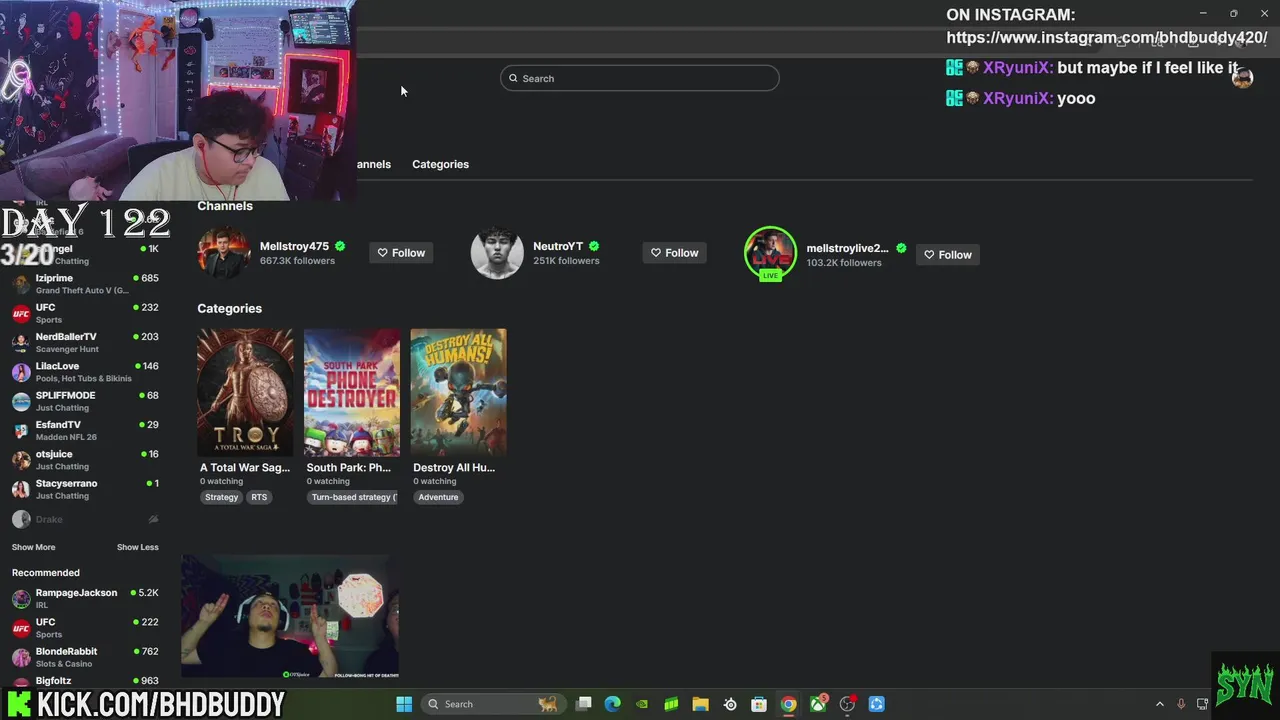Launch Microsoft Edge from the taskbar
The width and height of the screenshot is (1280, 720).
(x=613, y=704)
